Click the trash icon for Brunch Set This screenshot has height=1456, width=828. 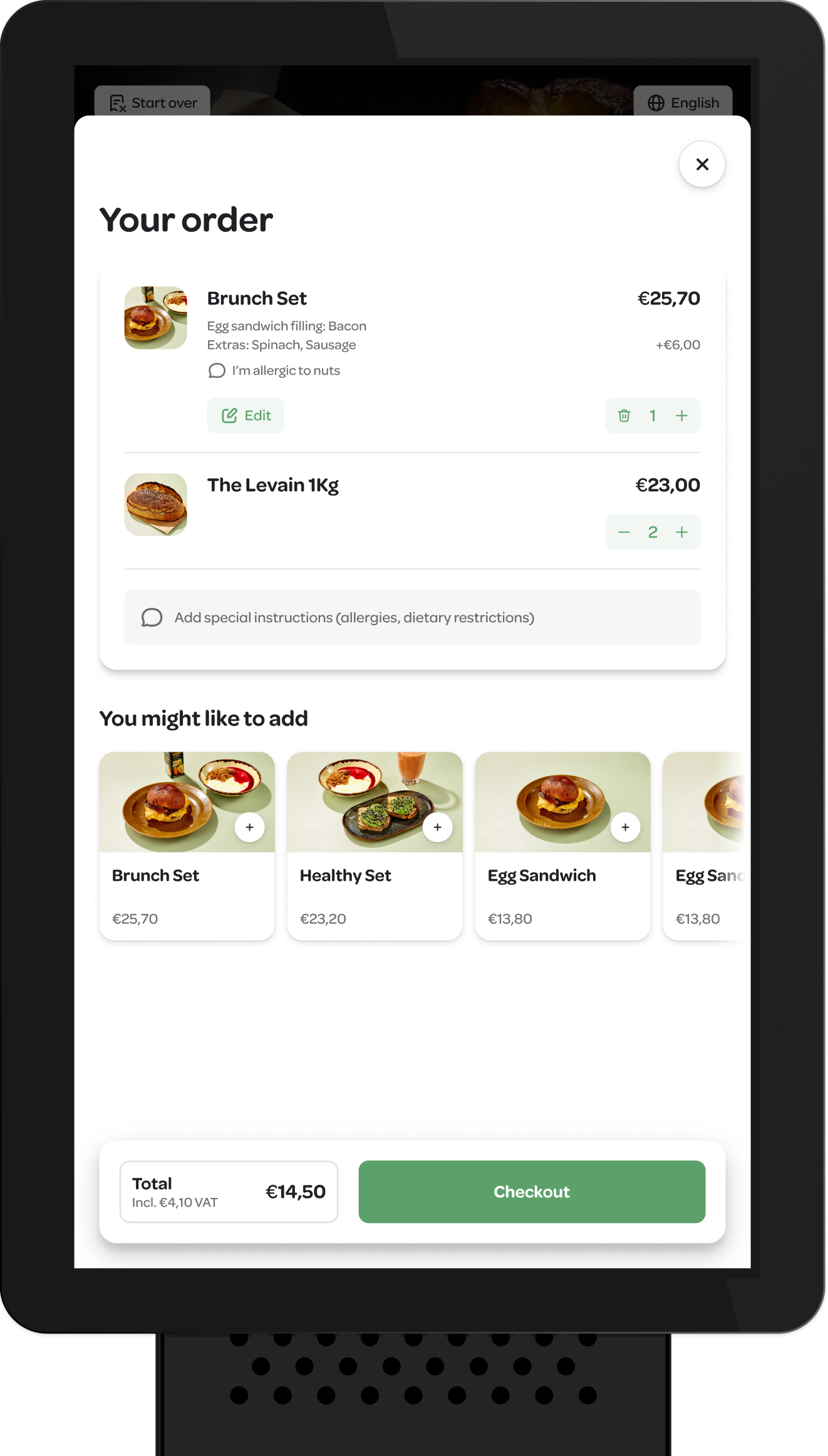pyautogui.click(x=624, y=415)
